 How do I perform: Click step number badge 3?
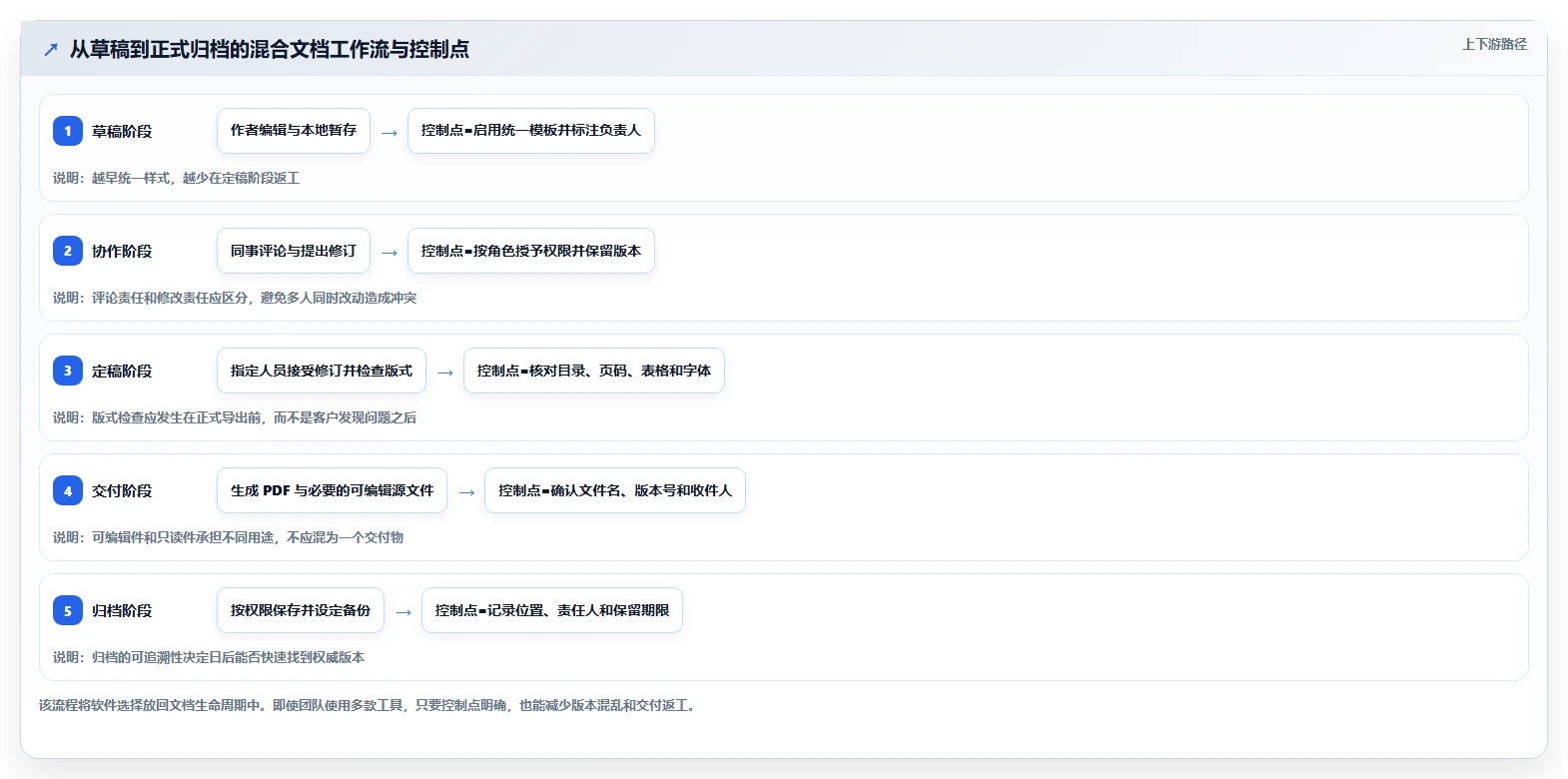[x=68, y=371]
